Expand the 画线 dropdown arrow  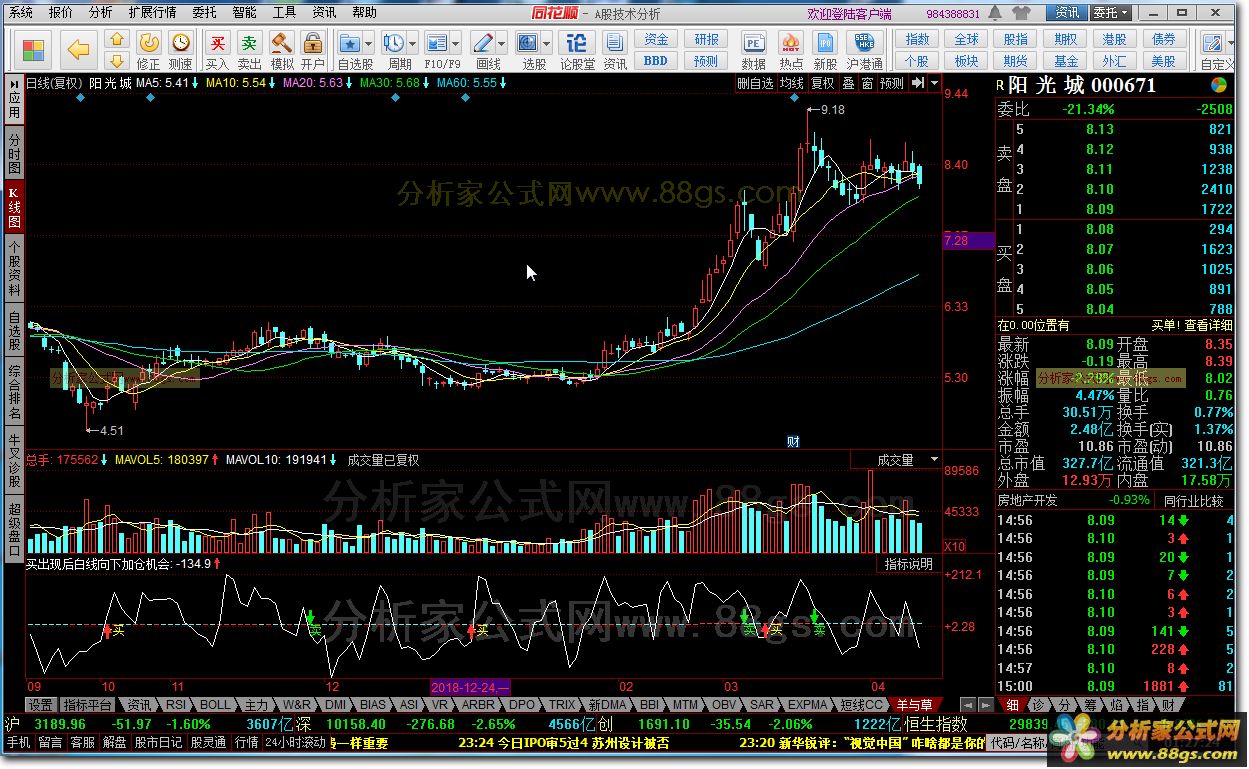[502, 45]
